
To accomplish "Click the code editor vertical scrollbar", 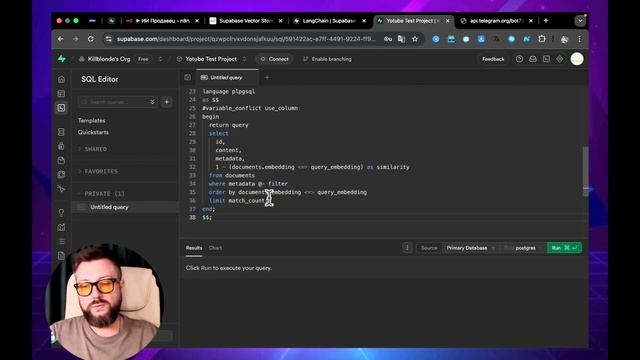I will (x=586, y=171).
